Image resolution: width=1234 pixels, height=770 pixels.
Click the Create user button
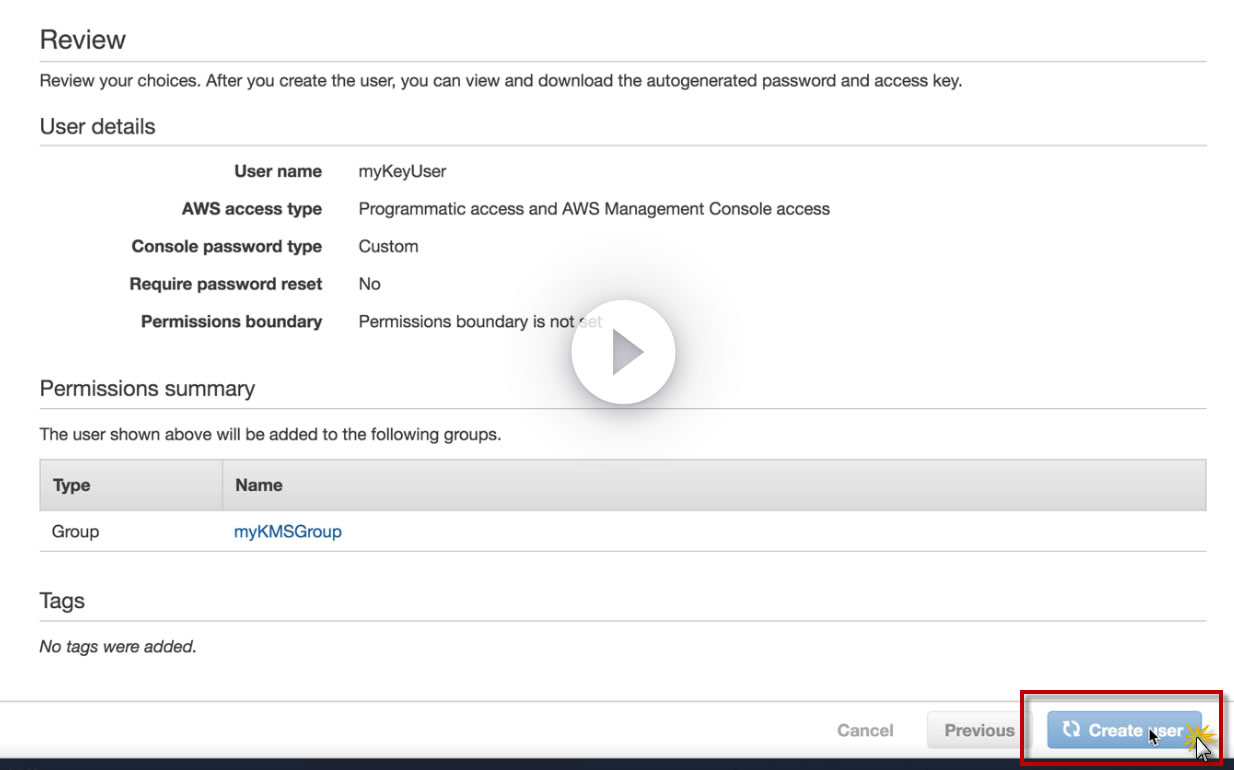pos(1124,730)
